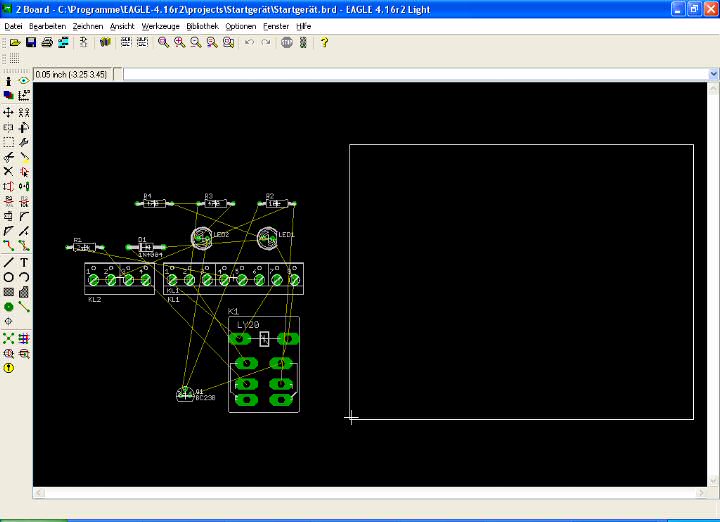Select the green Via tool
Screen dimensions: 720x522
coord(8,307)
